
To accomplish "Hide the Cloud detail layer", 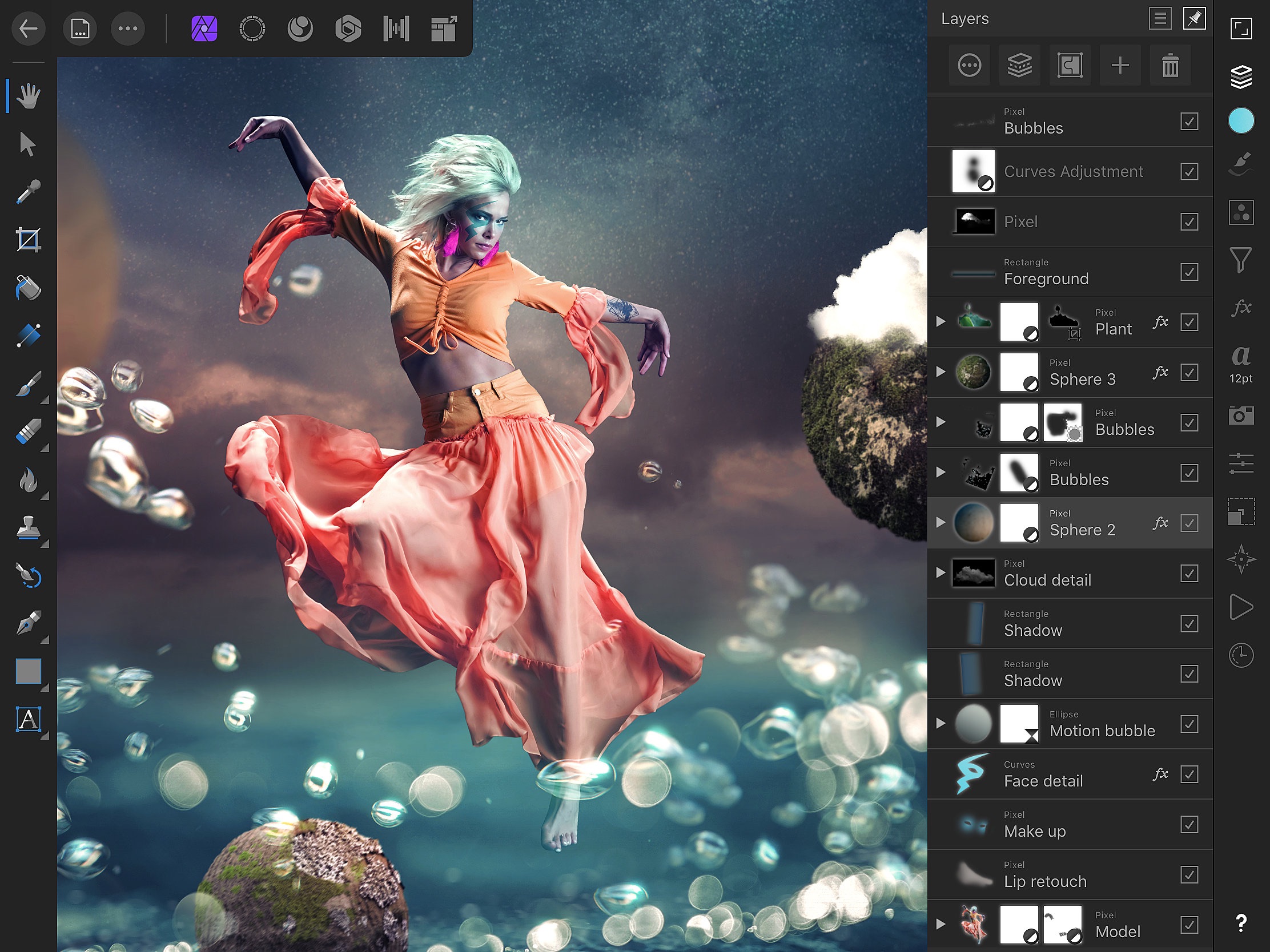I will [x=1189, y=573].
